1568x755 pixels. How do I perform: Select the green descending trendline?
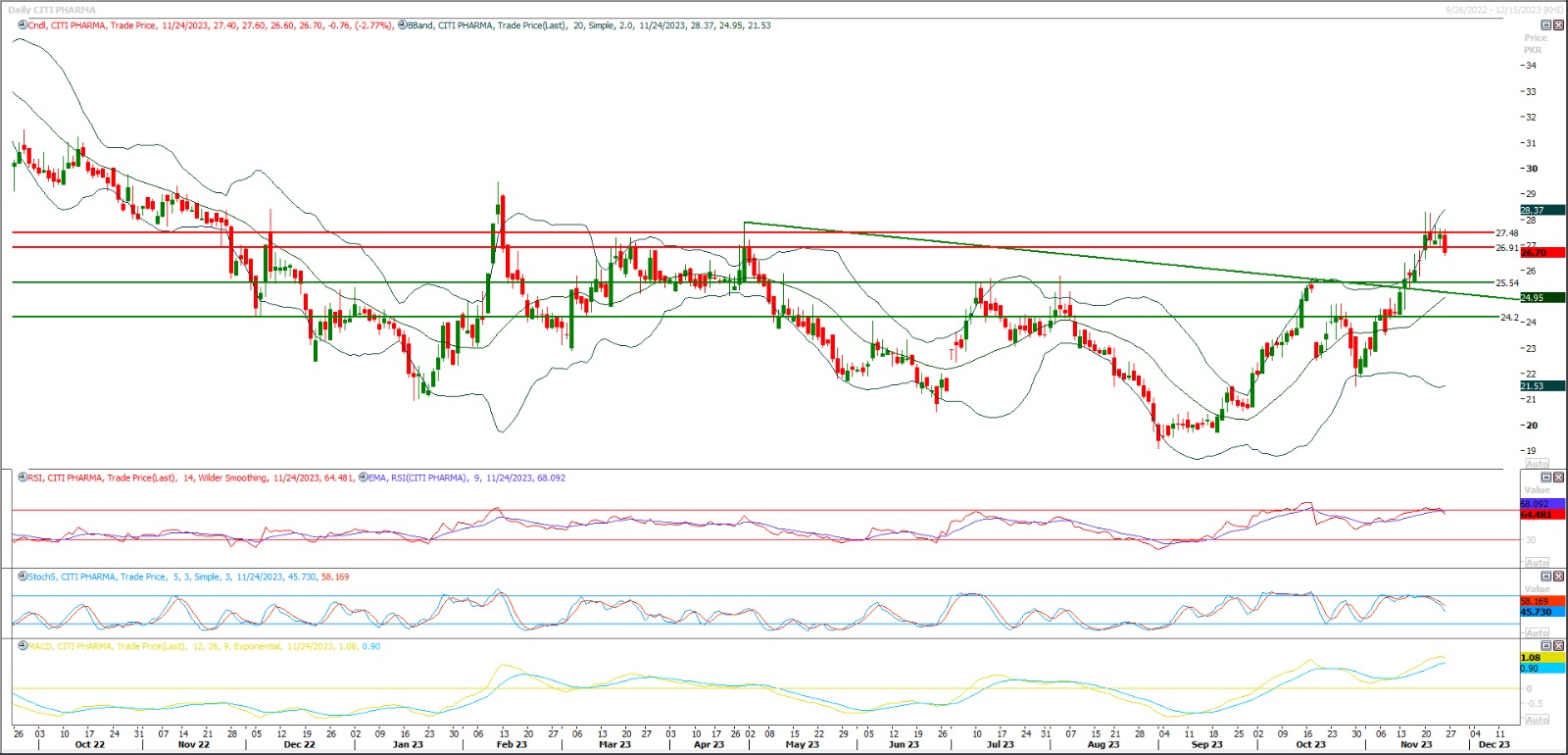click(1078, 257)
